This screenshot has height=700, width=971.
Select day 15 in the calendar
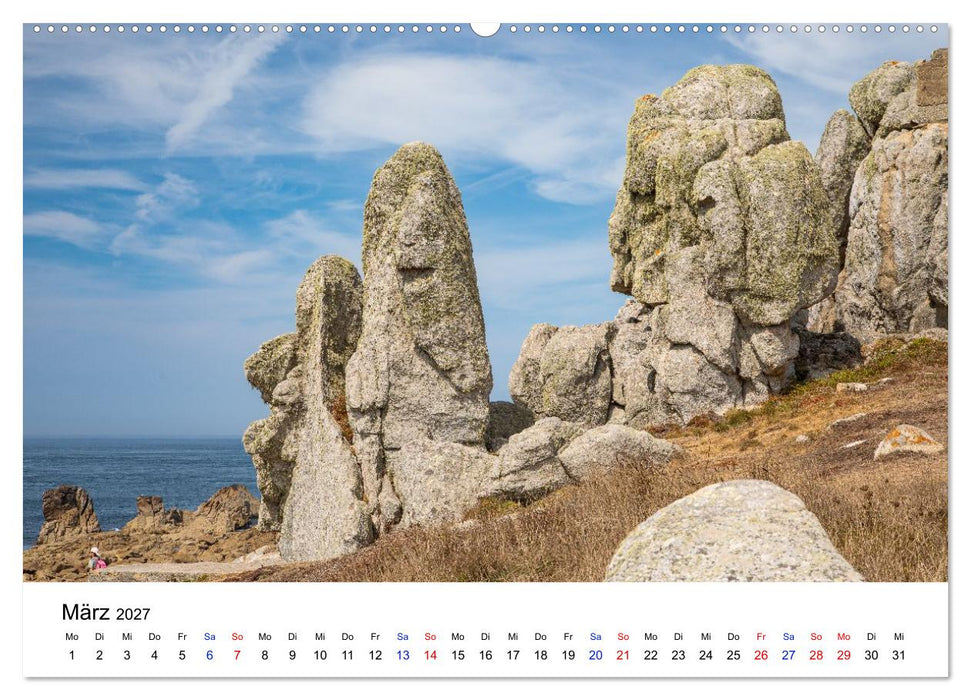[x=458, y=655]
